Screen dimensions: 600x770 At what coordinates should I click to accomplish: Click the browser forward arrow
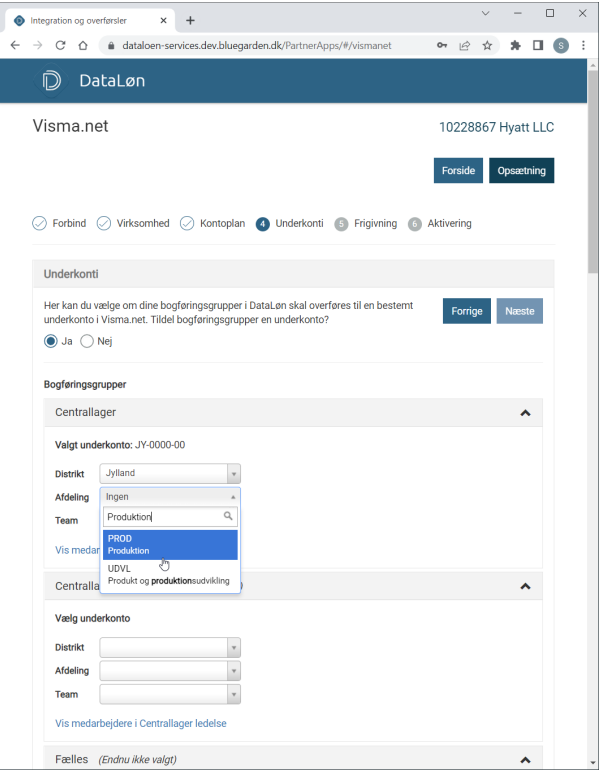click(x=38, y=45)
